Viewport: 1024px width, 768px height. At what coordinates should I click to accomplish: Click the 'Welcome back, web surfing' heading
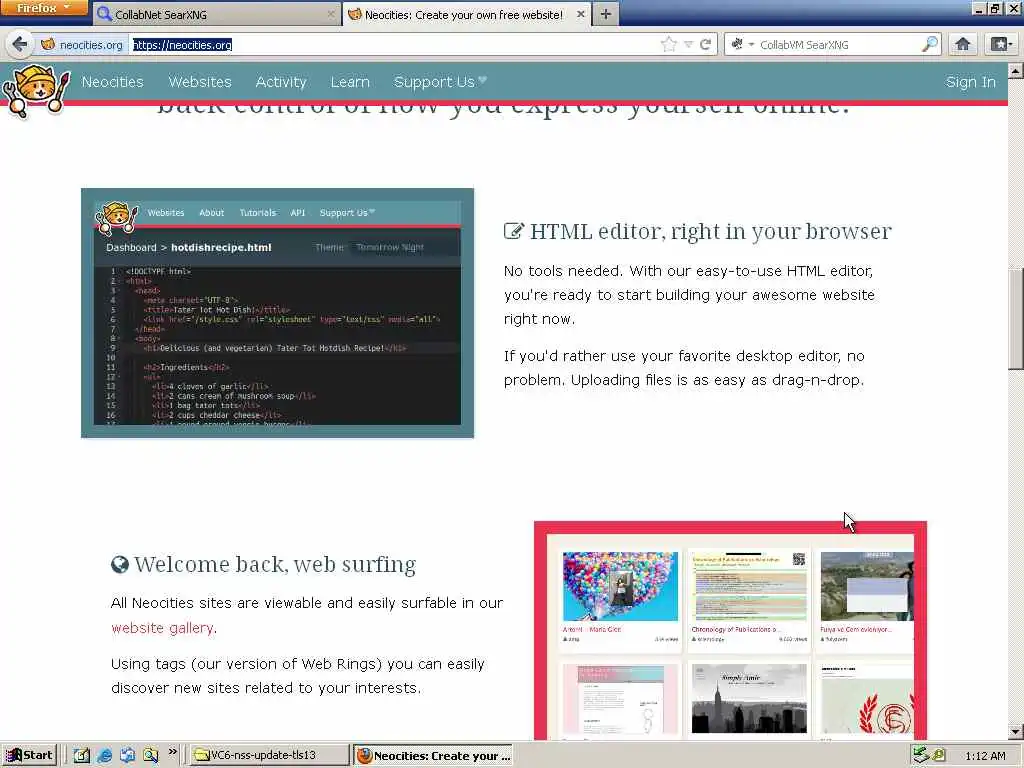(275, 564)
